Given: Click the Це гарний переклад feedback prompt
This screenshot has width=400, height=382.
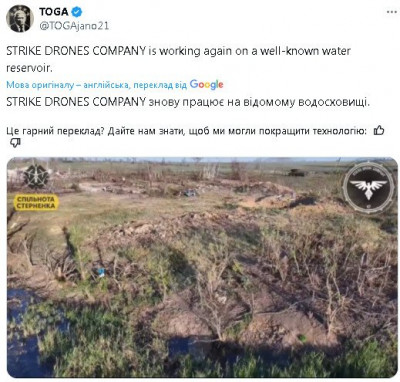Looking at the screenshot, I should (186, 131).
